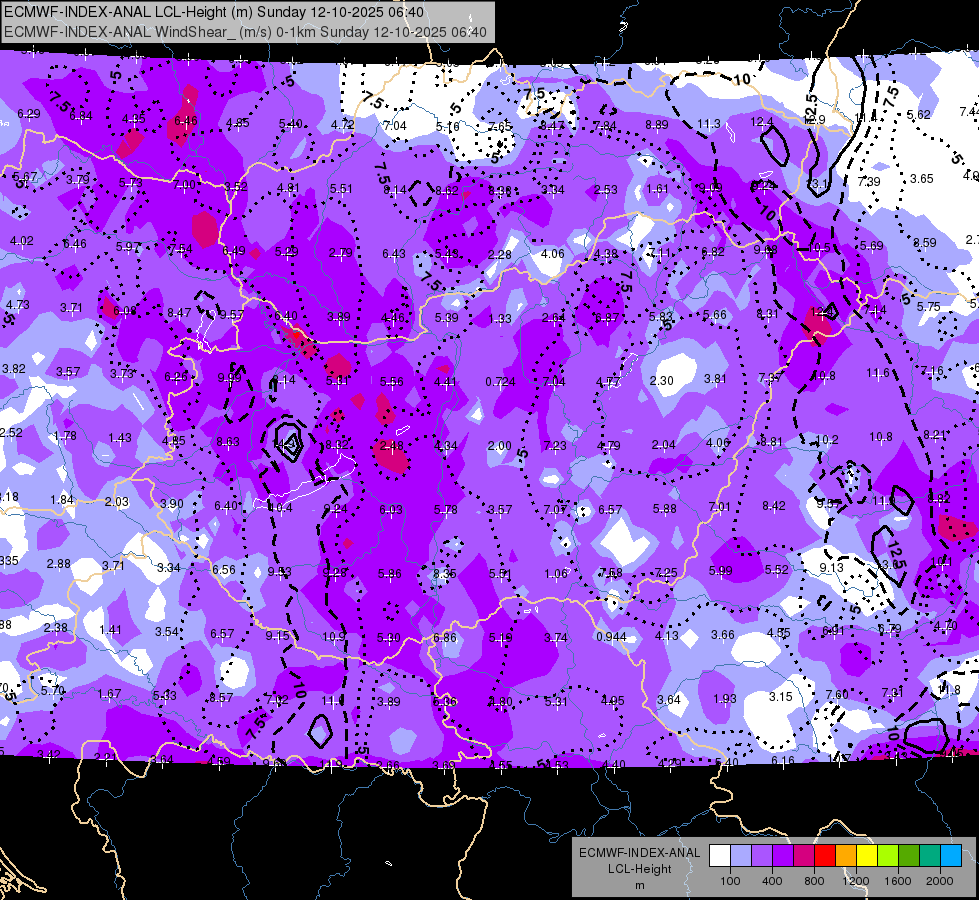The height and width of the screenshot is (900, 979).
Task: Click the orange legend color box
Action: (x=845, y=856)
